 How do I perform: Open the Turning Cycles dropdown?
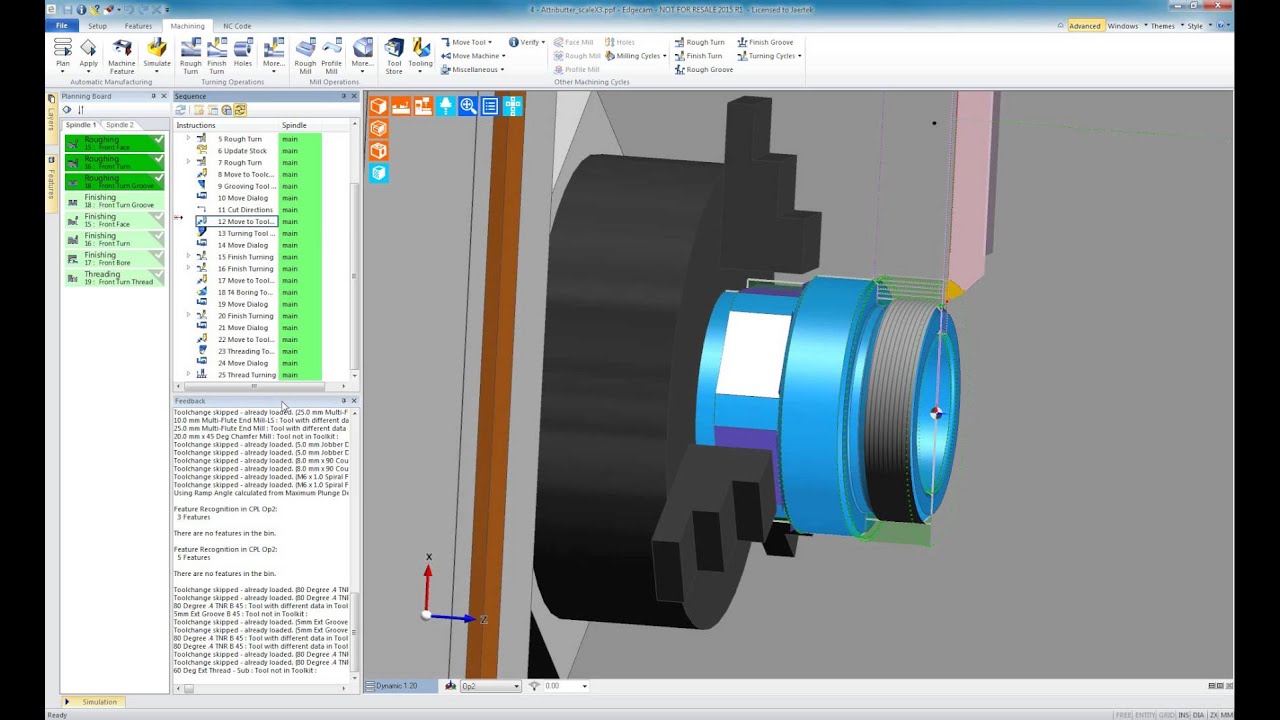pos(769,56)
